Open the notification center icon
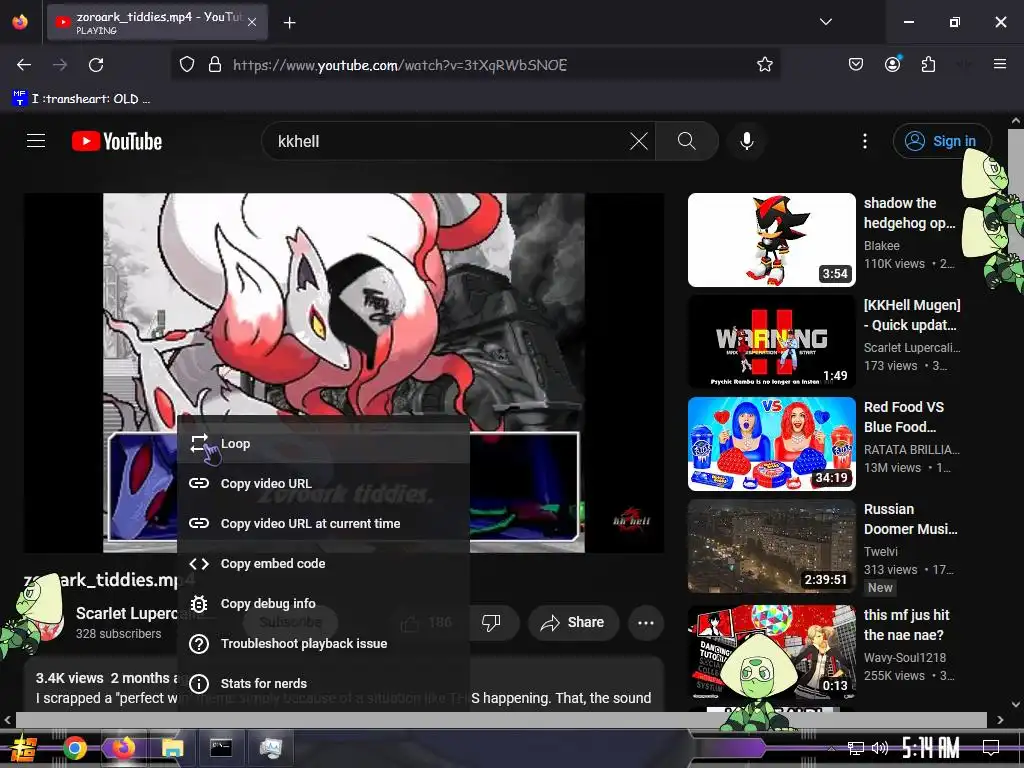The width and height of the screenshot is (1024, 768). point(991,747)
